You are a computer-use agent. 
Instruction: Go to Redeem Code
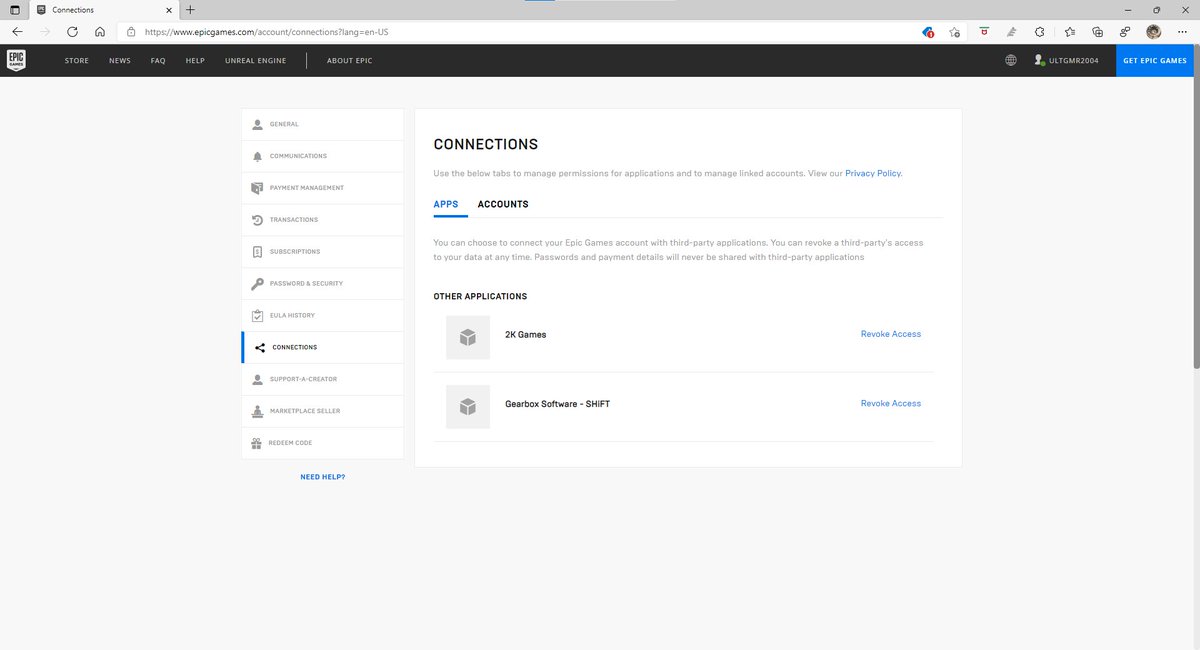[x=323, y=443]
